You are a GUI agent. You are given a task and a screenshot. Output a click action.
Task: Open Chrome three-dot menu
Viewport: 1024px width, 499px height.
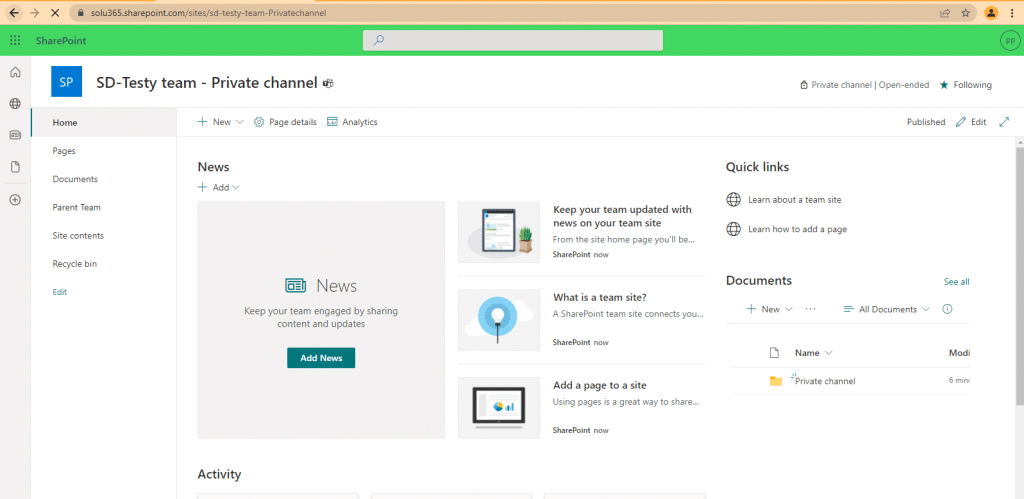[1012, 12]
